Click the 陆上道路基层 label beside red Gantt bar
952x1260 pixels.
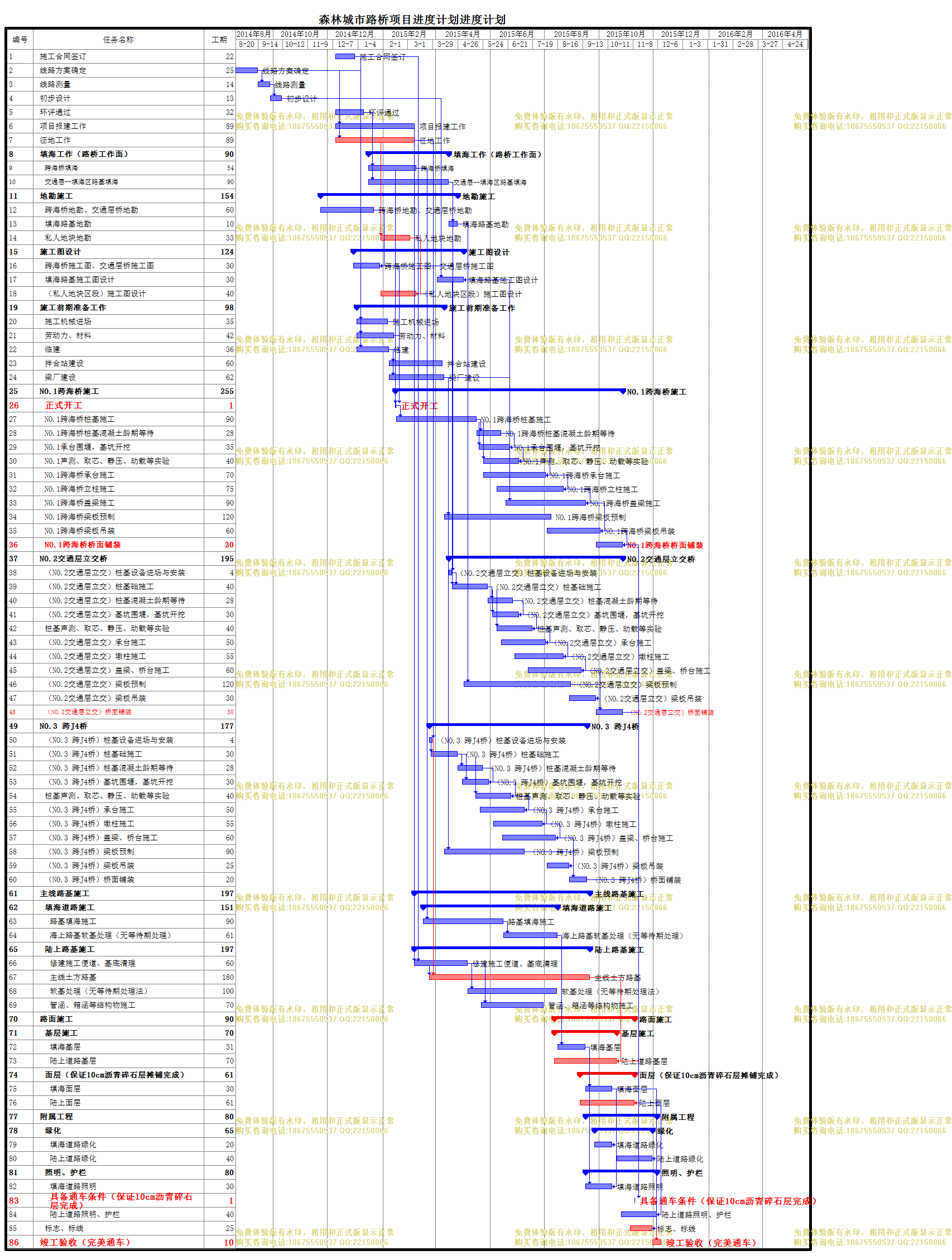645,1062
